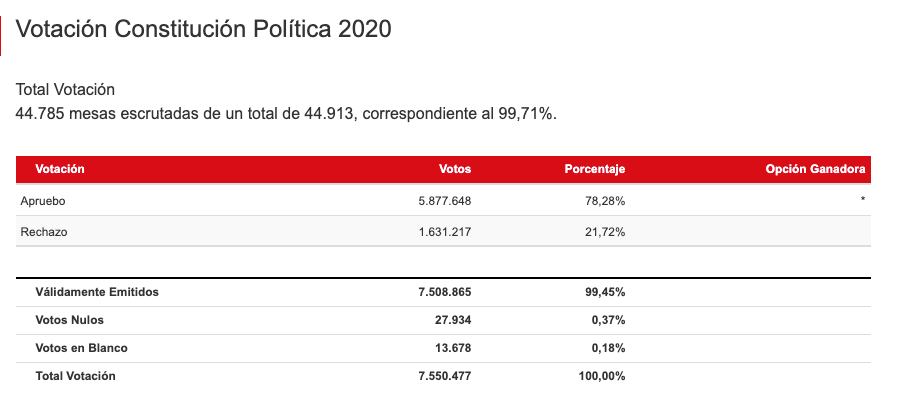Click the Opción Ganadora column header

click(815, 169)
